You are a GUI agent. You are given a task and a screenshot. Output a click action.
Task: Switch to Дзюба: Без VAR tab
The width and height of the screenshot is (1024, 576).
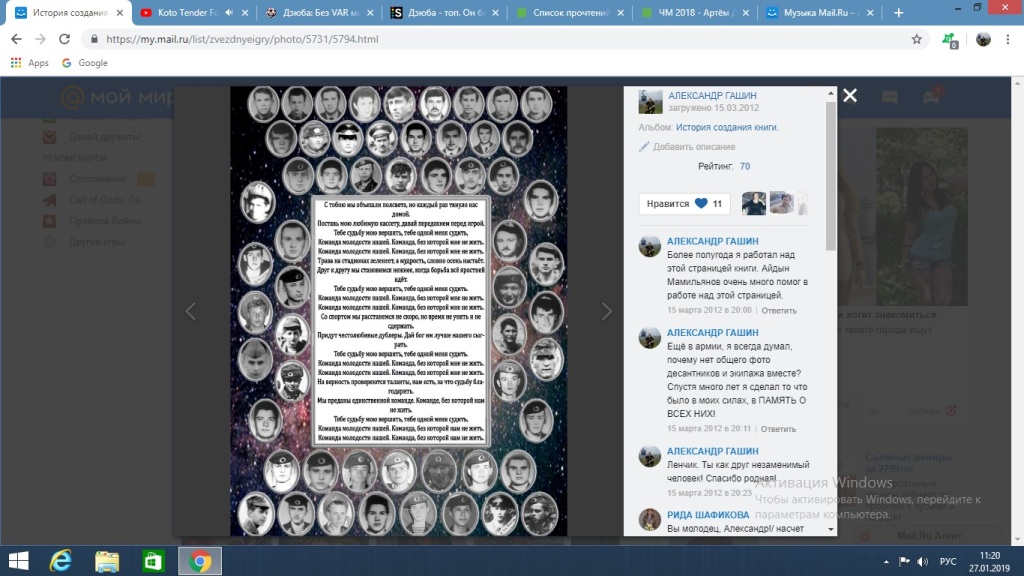tap(321, 12)
